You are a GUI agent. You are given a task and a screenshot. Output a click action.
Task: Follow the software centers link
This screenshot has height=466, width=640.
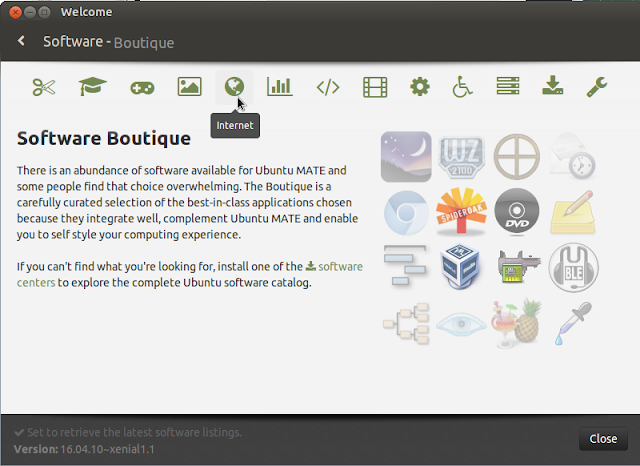pyautogui.click(x=340, y=266)
